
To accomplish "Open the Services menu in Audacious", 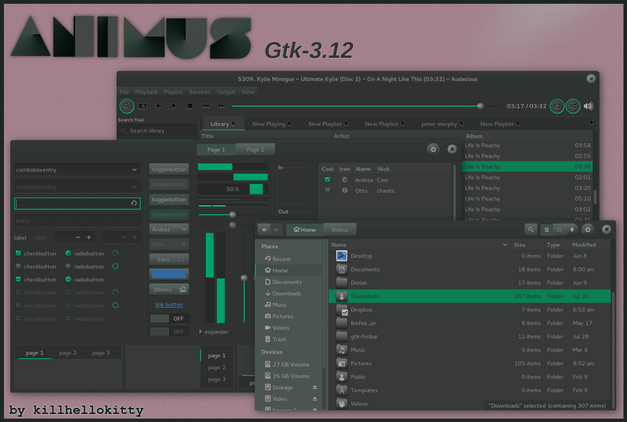I will tap(200, 92).
